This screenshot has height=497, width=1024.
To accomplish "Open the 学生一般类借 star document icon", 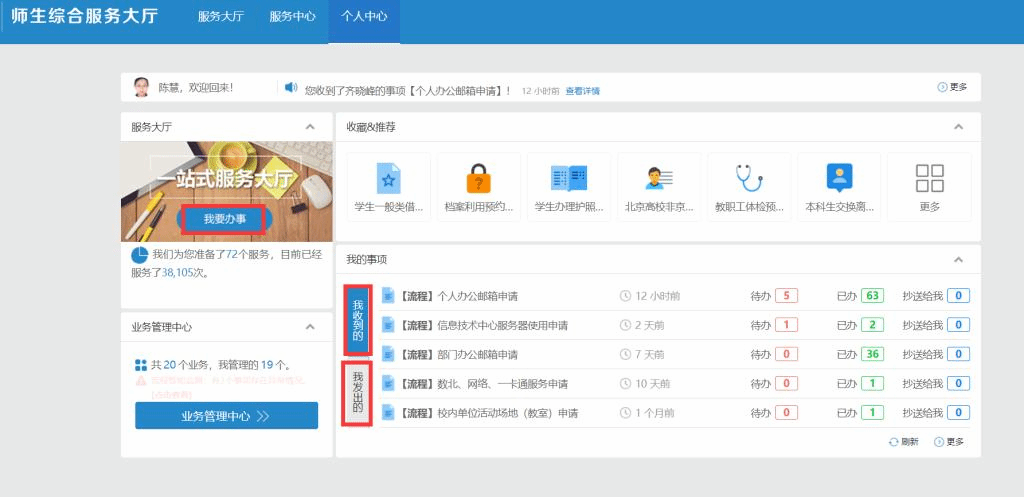I will tap(388, 178).
